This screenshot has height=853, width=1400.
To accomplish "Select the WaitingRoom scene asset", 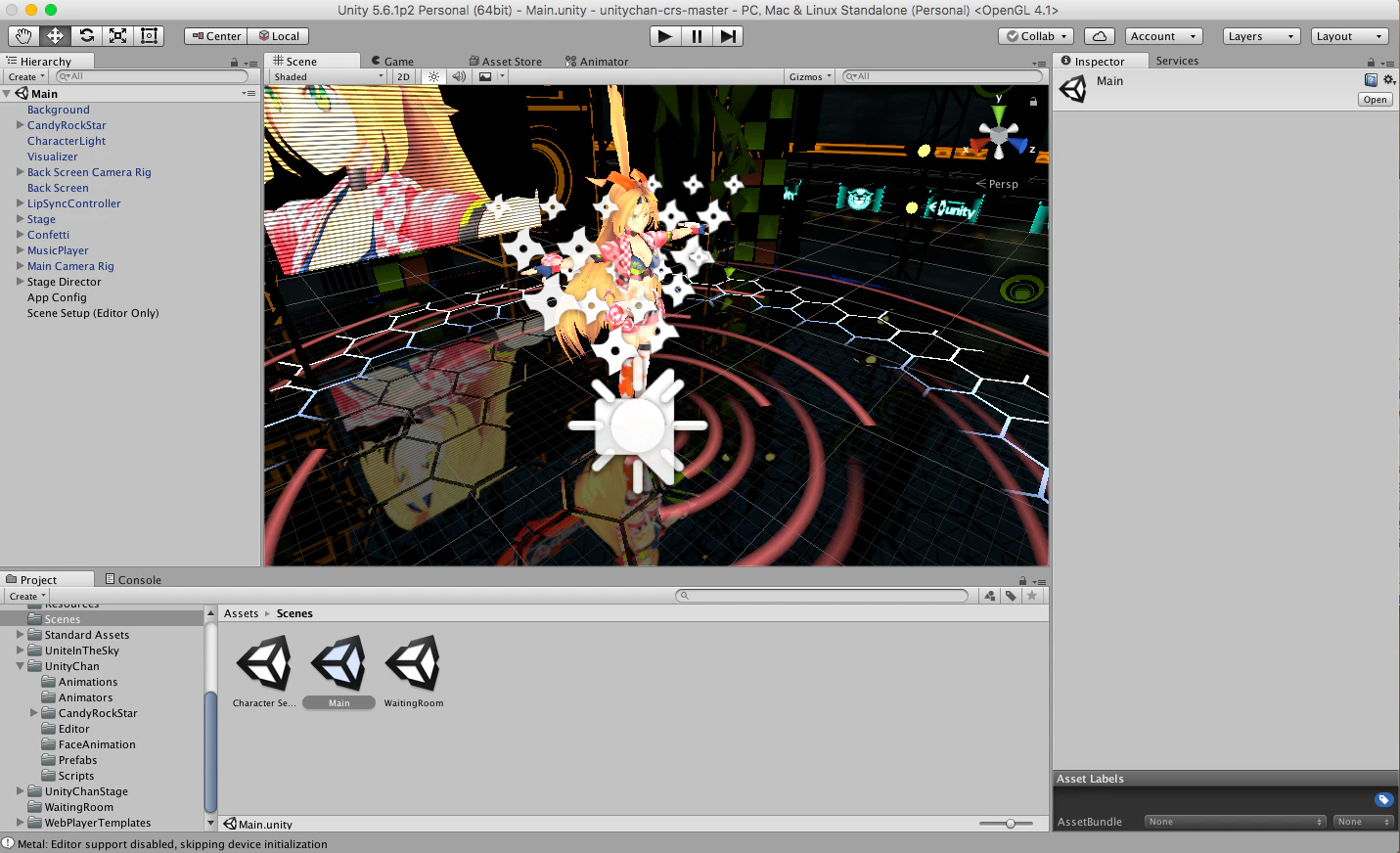I will [414, 672].
